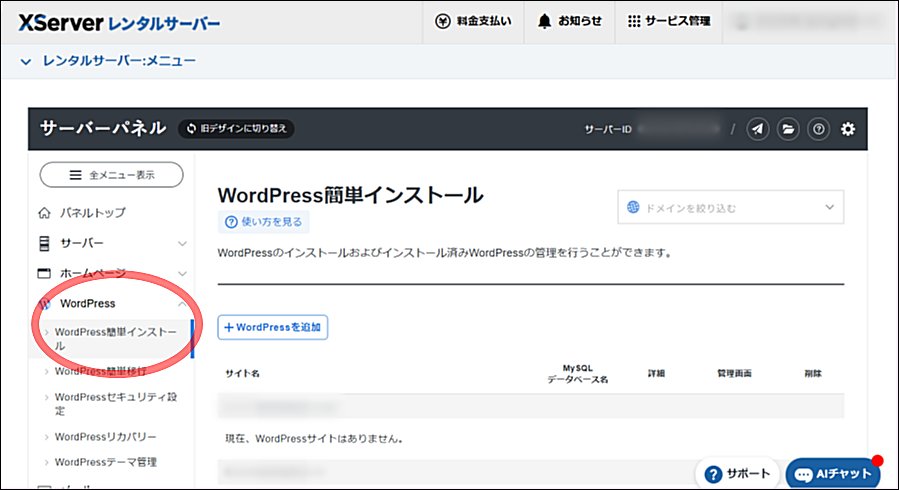
Task: Click the WordPress簡単インストール page heading
Action: (x=350, y=195)
